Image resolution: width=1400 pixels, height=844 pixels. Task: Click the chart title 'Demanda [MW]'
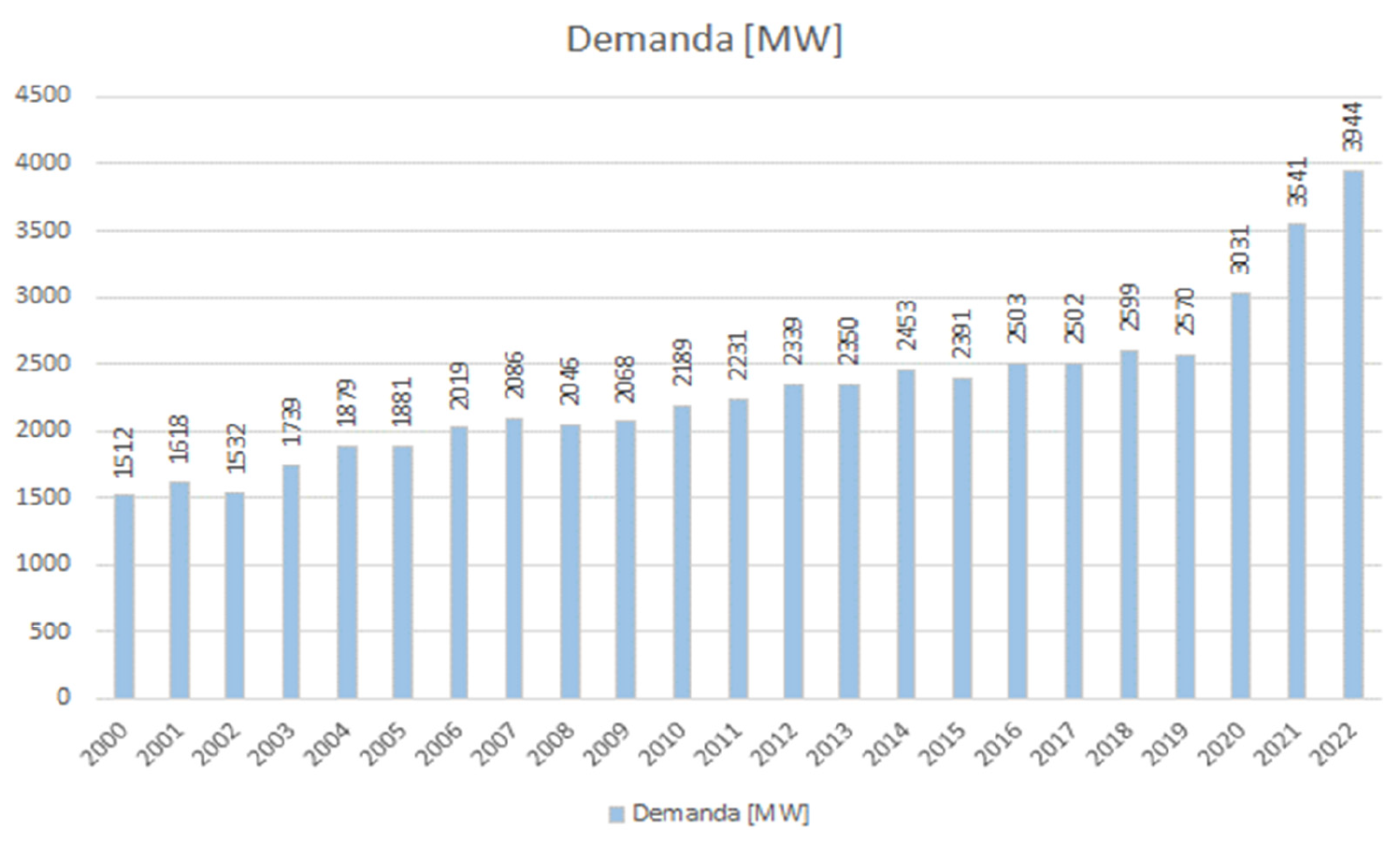click(703, 40)
